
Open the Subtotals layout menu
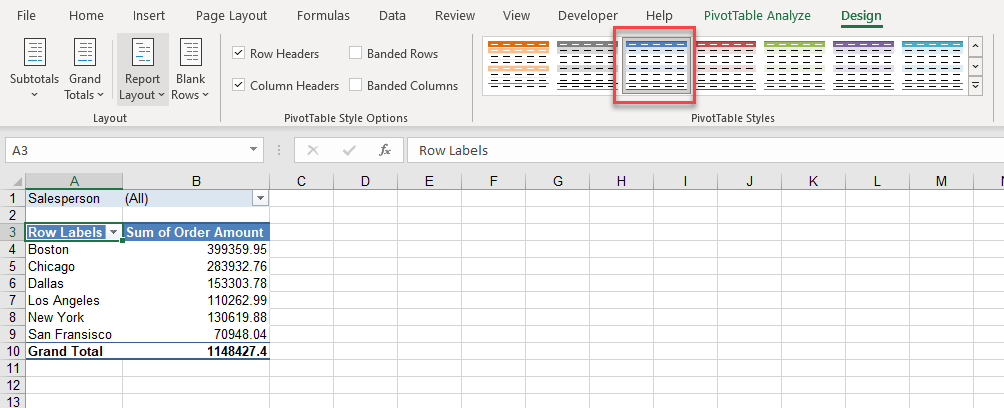(x=34, y=70)
